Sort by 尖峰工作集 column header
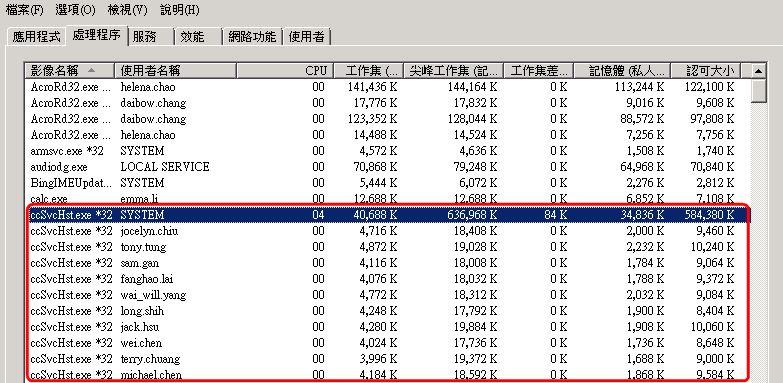The image size is (783, 383). coord(453,70)
